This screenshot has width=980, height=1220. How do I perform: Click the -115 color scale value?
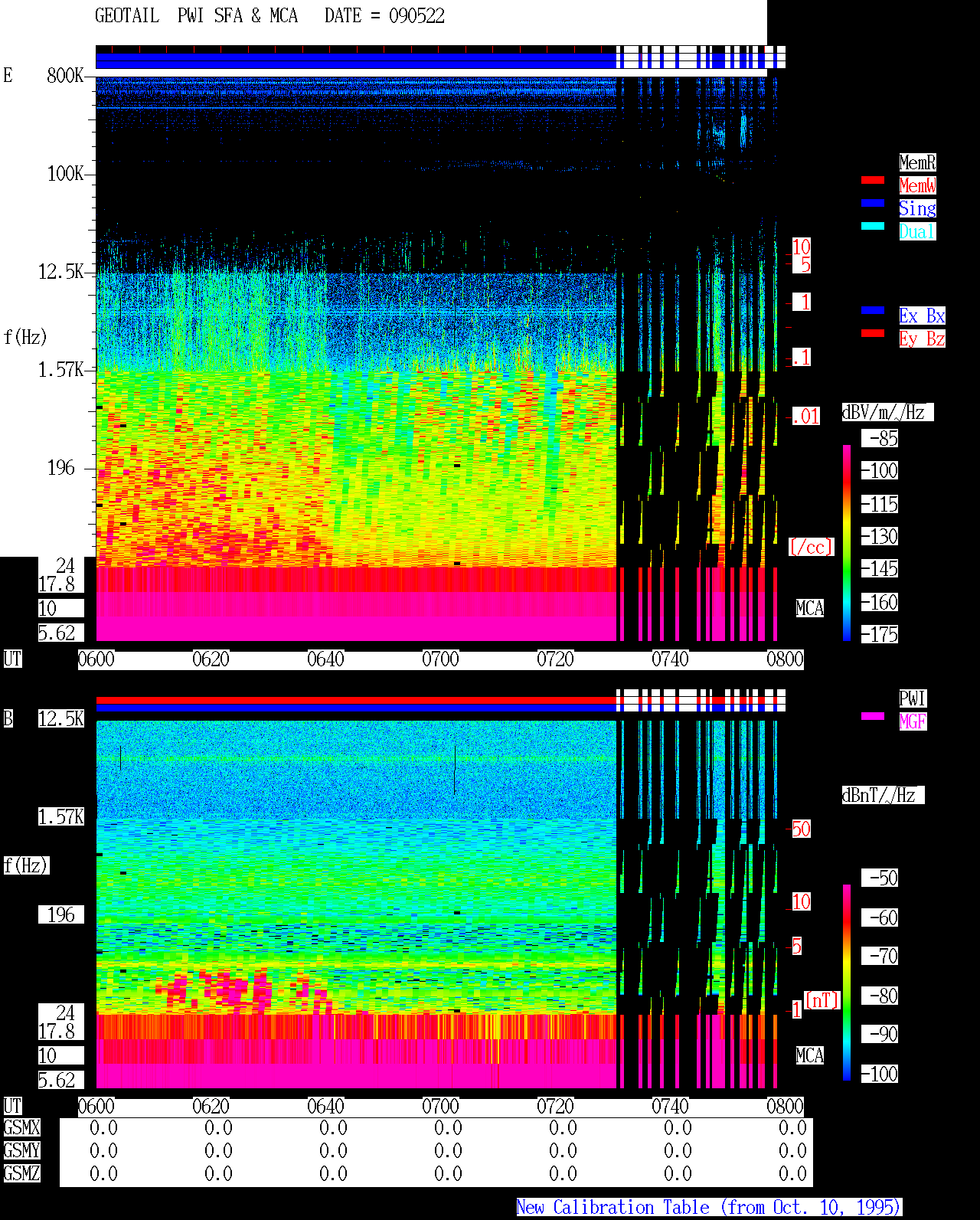(880, 504)
